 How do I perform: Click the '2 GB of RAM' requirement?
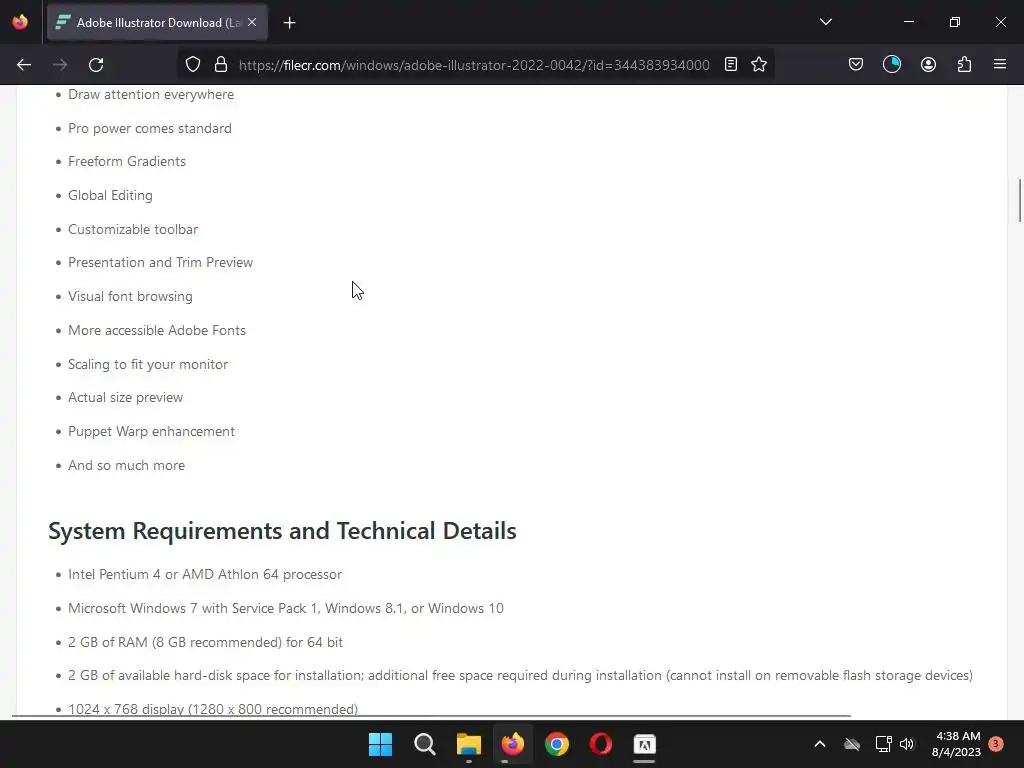click(x=205, y=643)
